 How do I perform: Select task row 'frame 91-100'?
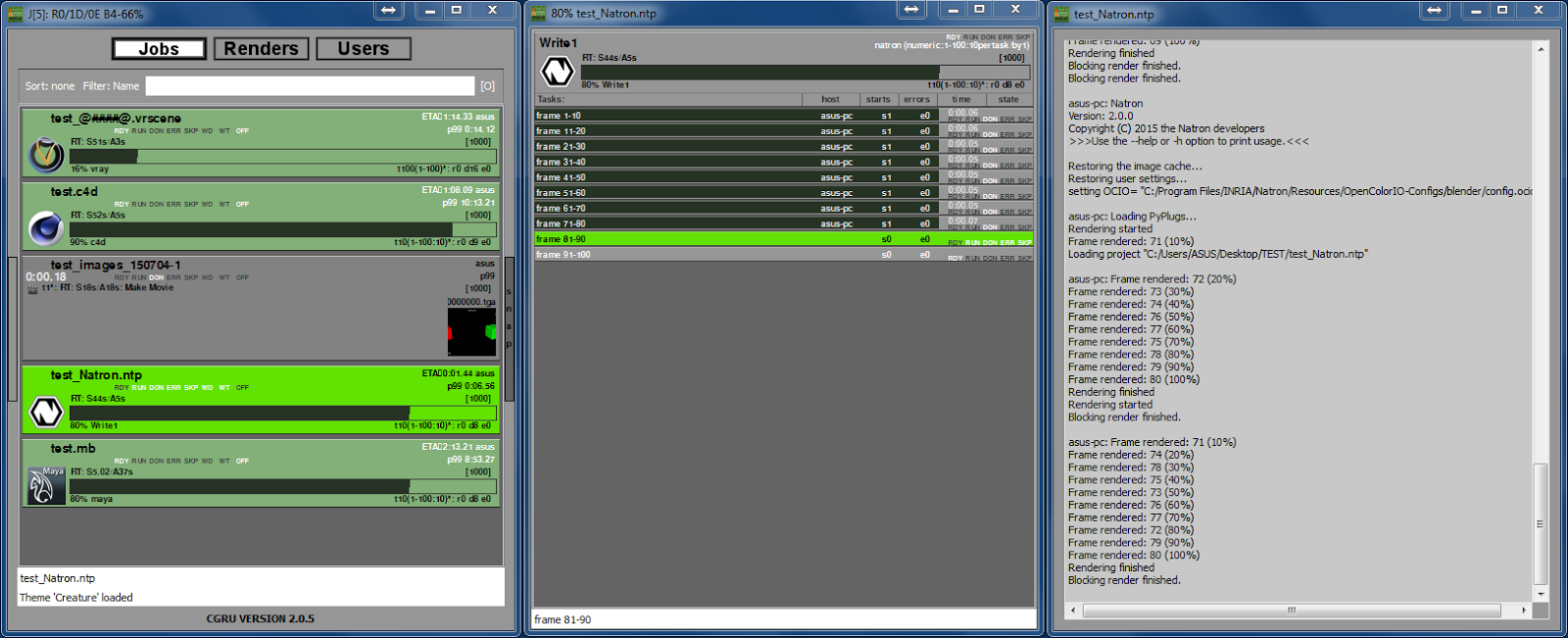(x=783, y=255)
